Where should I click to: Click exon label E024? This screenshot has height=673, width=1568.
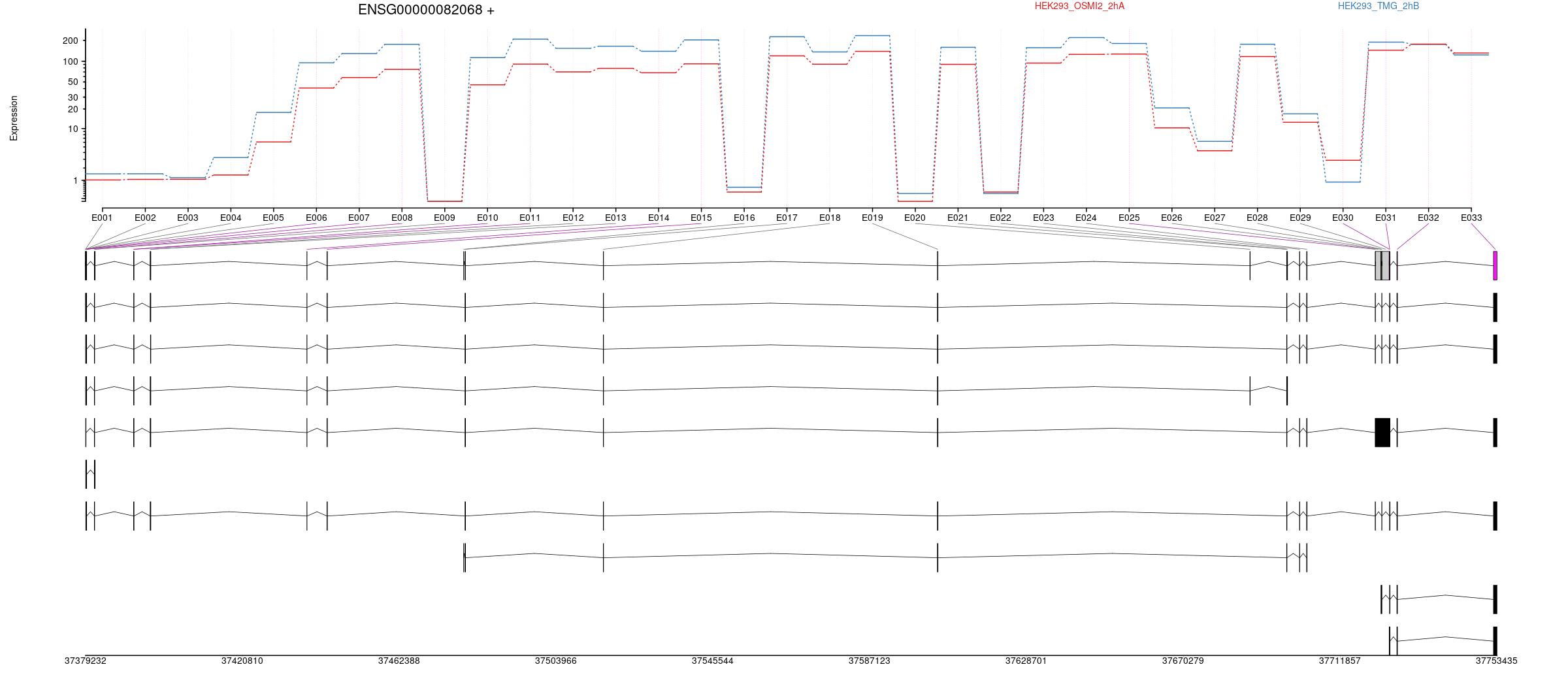[1086, 218]
